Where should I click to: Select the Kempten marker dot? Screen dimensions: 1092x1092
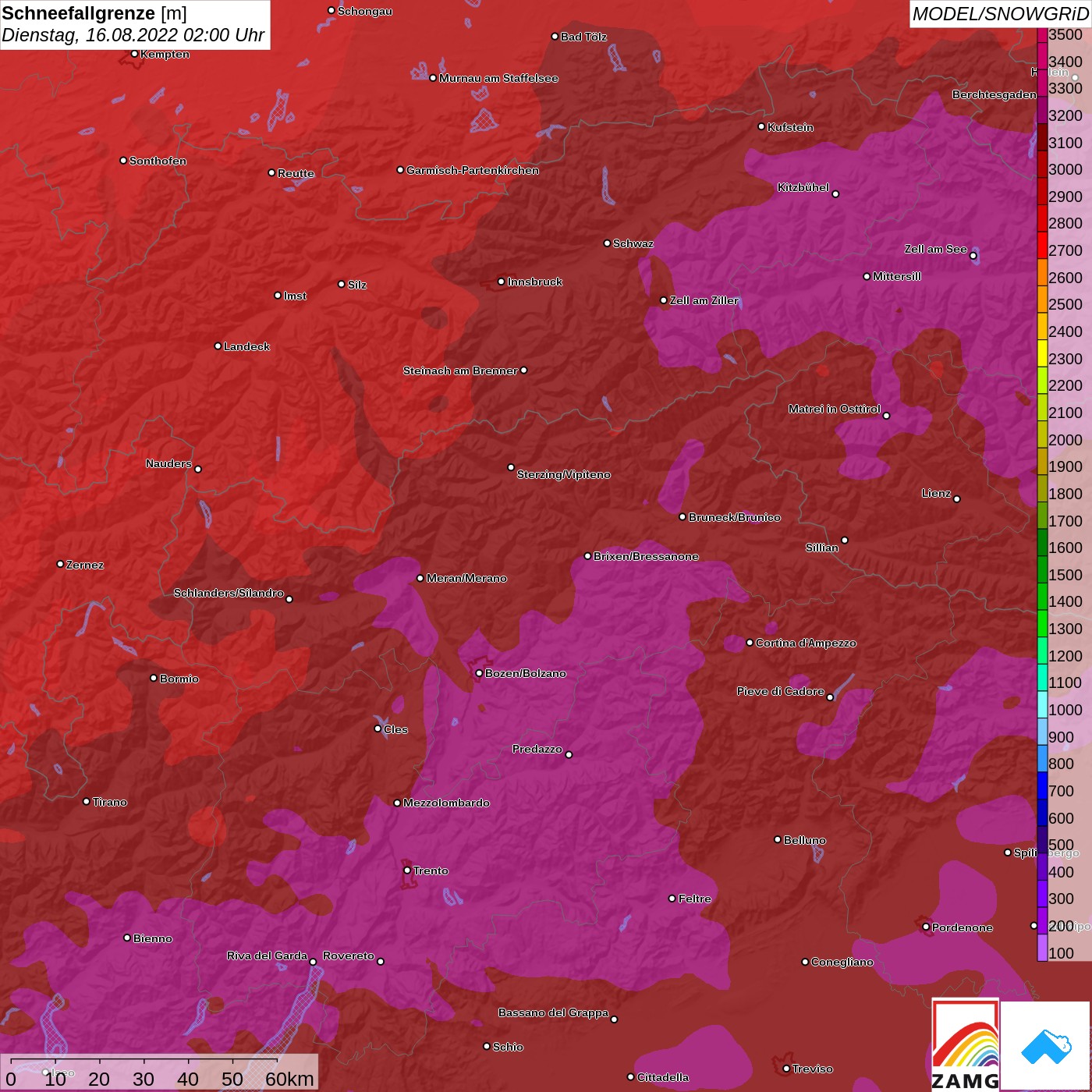tap(135, 54)
